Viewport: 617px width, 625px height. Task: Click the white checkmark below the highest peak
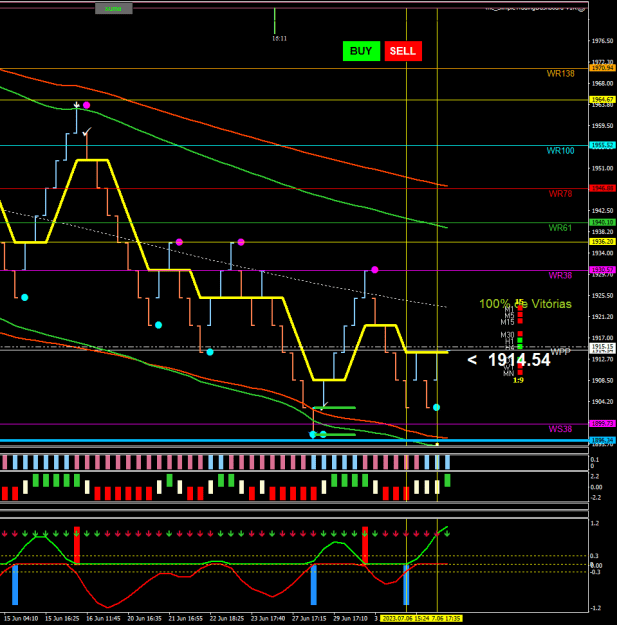(x=87, y=132)
